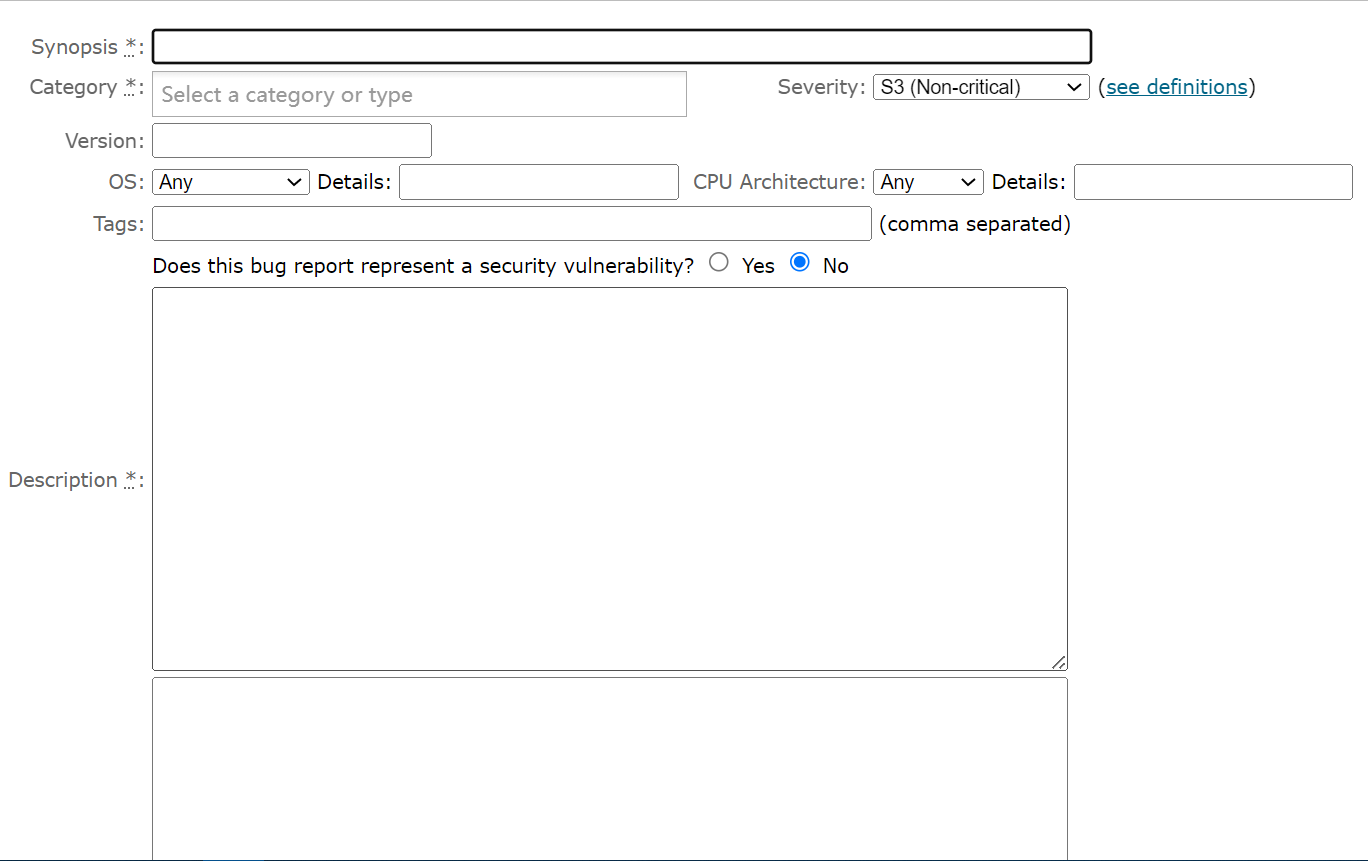The width and height of the screenshot is (1368, 861).
Task: Click the Description label
Action: (x=76, y=480)
